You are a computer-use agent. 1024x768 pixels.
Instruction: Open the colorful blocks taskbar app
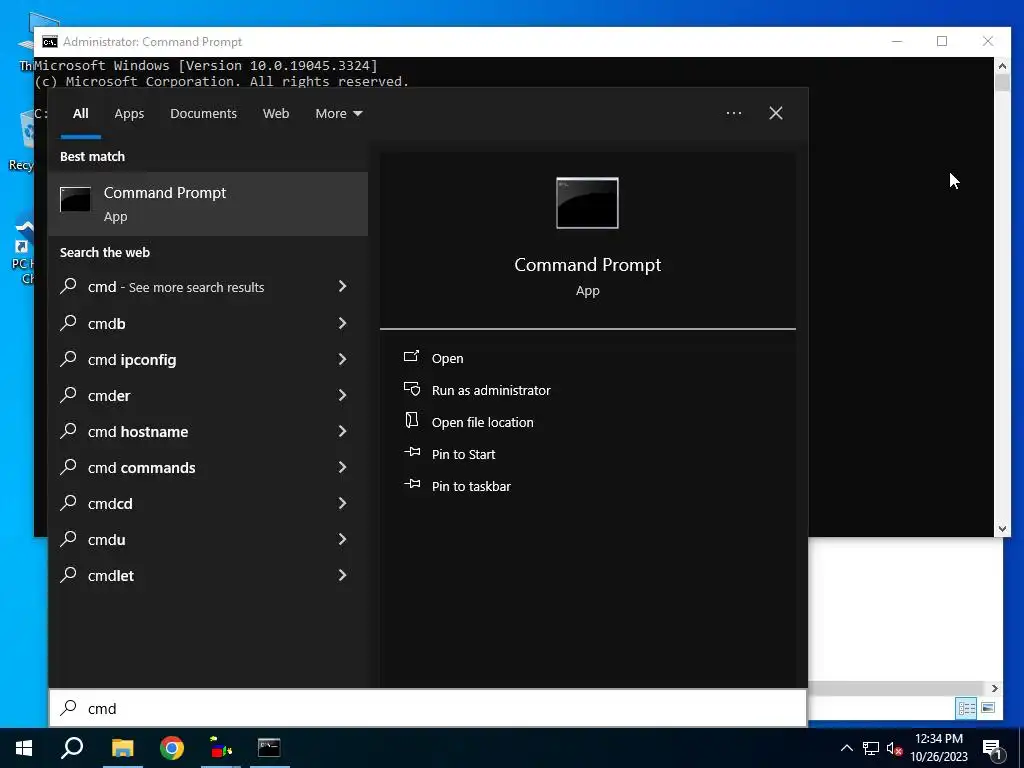221,748
